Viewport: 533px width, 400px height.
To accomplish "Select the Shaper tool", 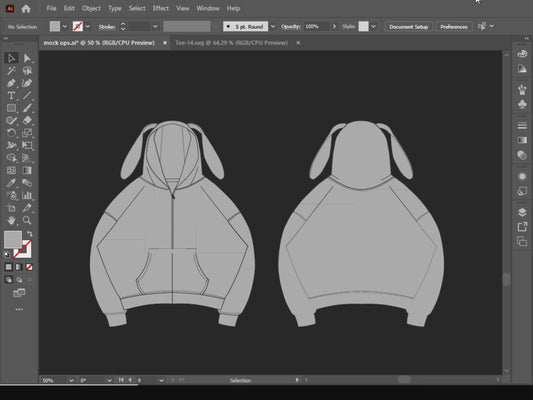I will coord(11,120).
